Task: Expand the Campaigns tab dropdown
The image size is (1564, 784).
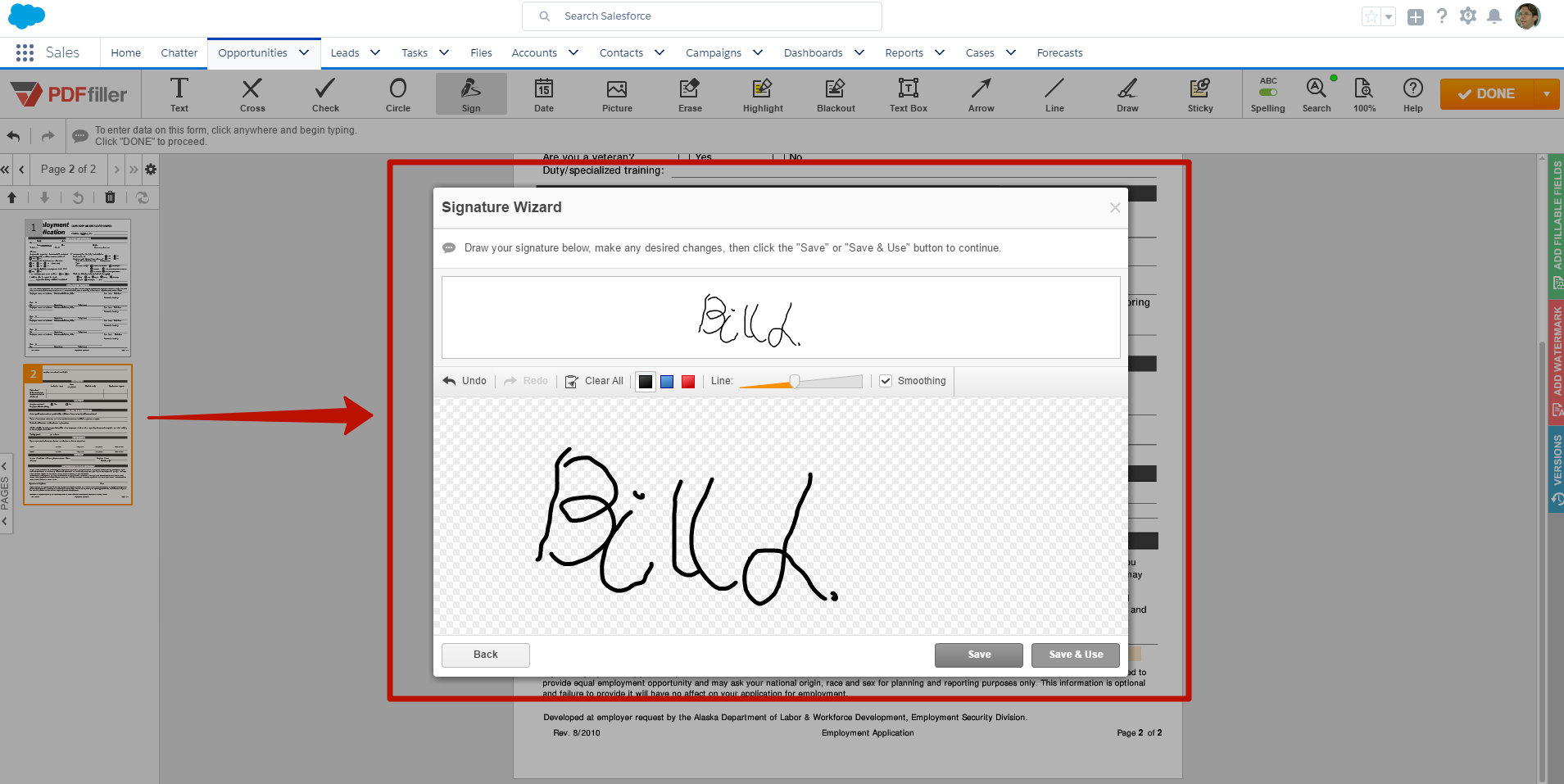Action: (x=758, y=52)
